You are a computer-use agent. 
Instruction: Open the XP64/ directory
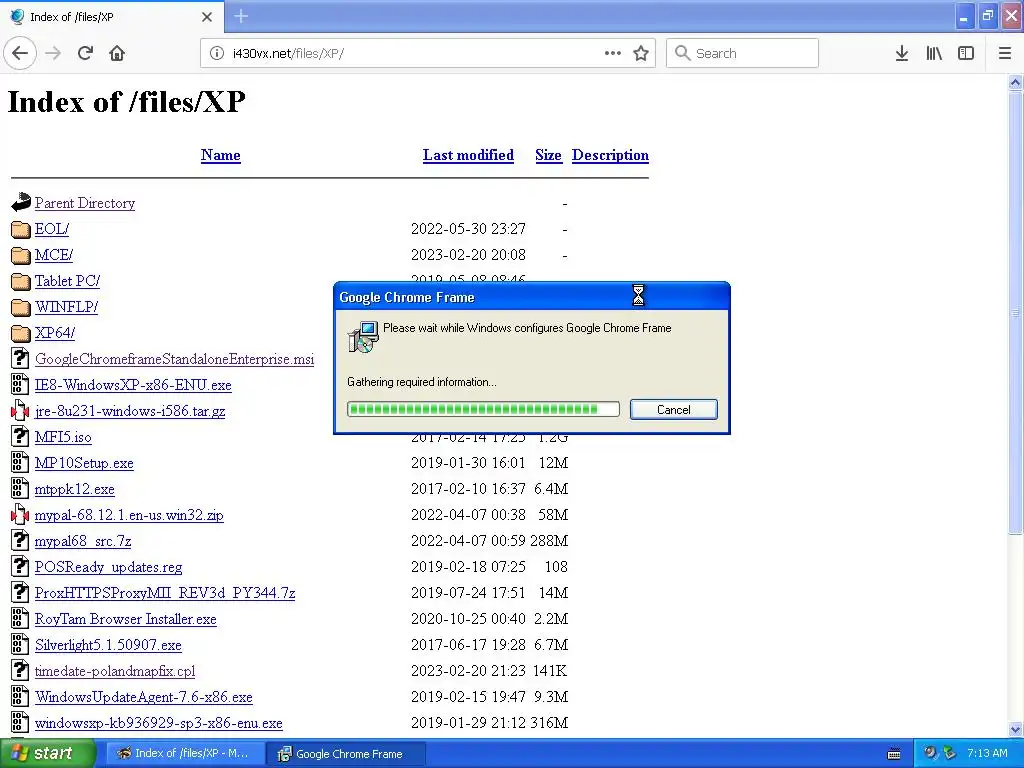55,333
